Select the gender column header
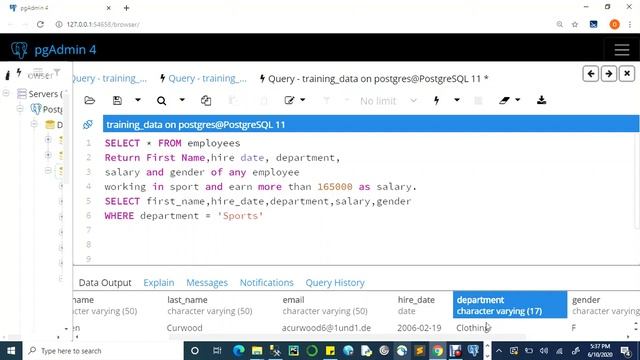 [x=604, y=305]
